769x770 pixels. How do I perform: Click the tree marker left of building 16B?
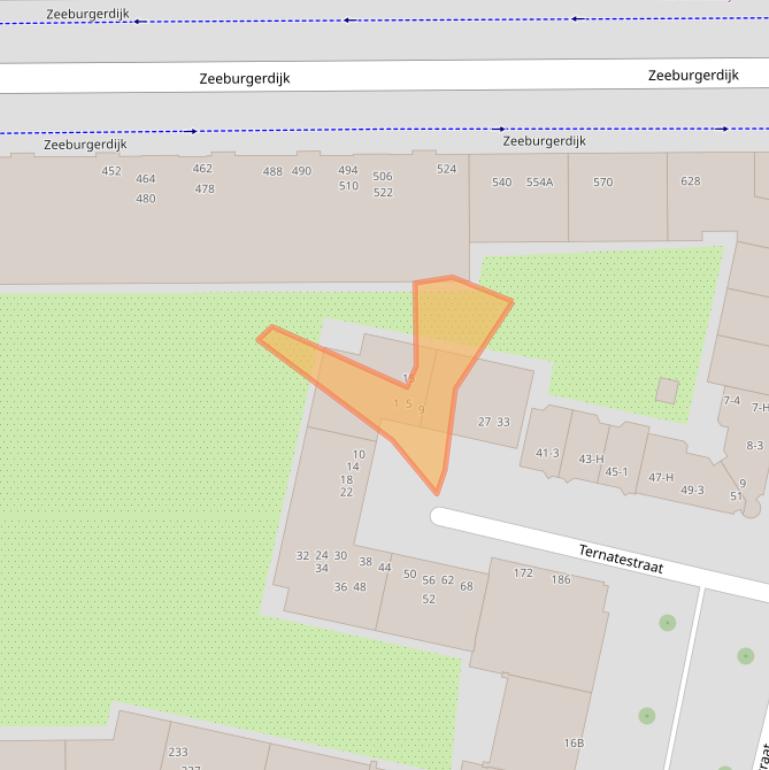coord(646,716)
